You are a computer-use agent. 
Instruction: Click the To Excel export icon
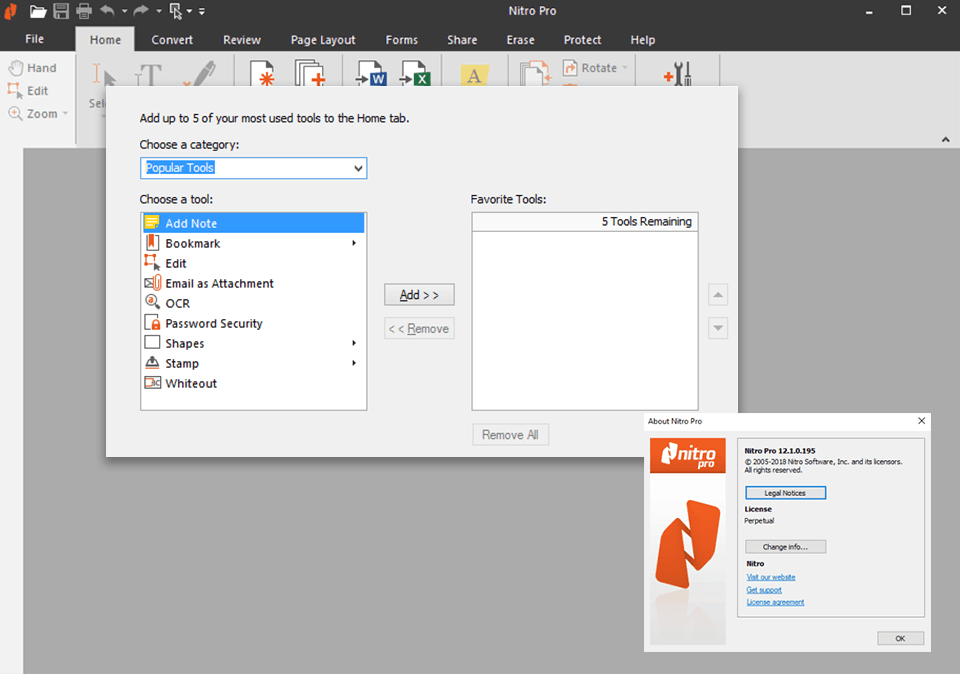point(415,74)
